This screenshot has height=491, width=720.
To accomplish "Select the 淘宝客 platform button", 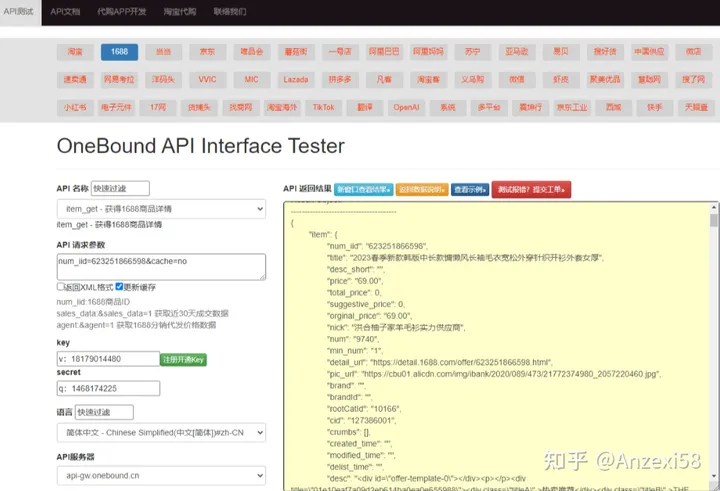I will pos(428,79).
